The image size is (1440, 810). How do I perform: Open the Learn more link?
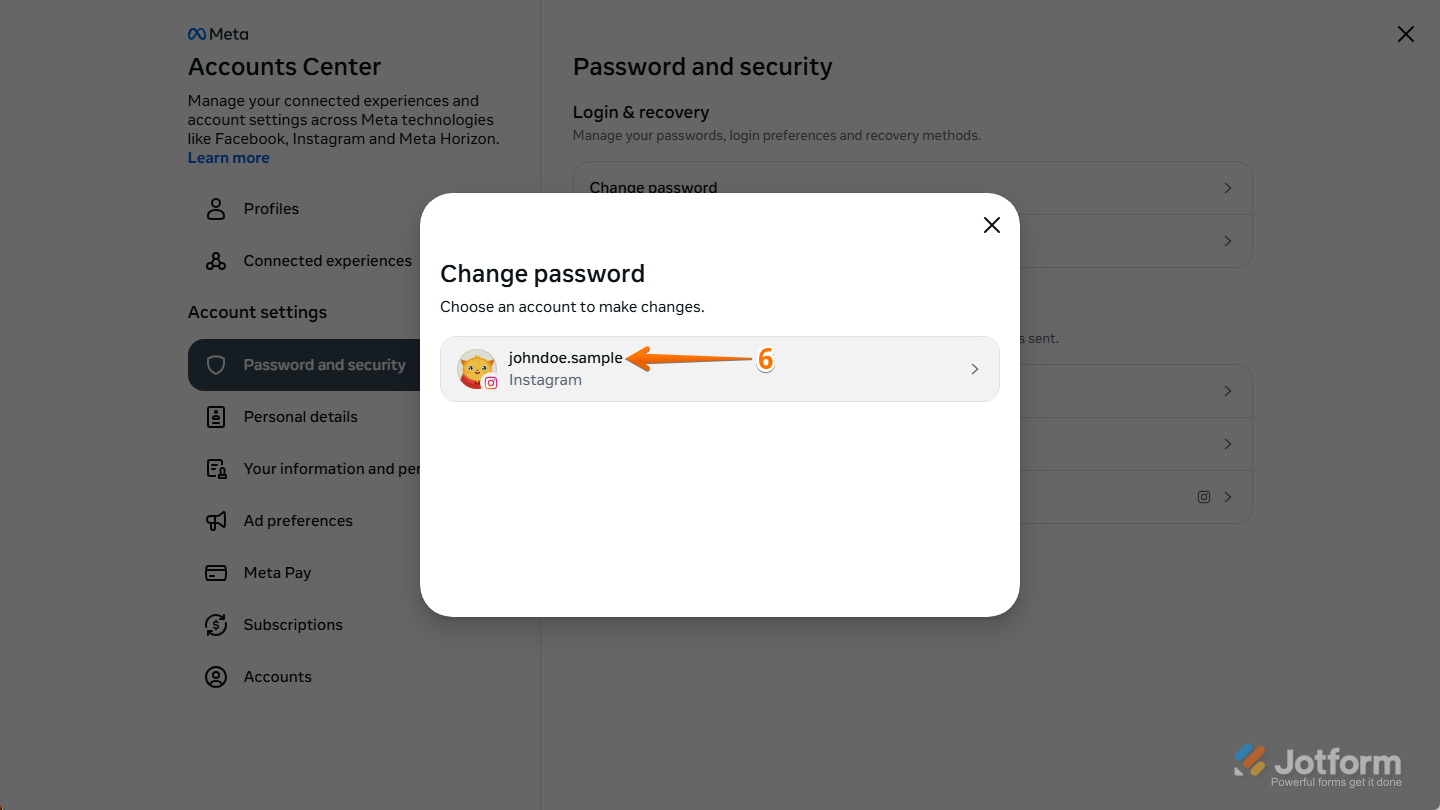[x=228, y=157]
